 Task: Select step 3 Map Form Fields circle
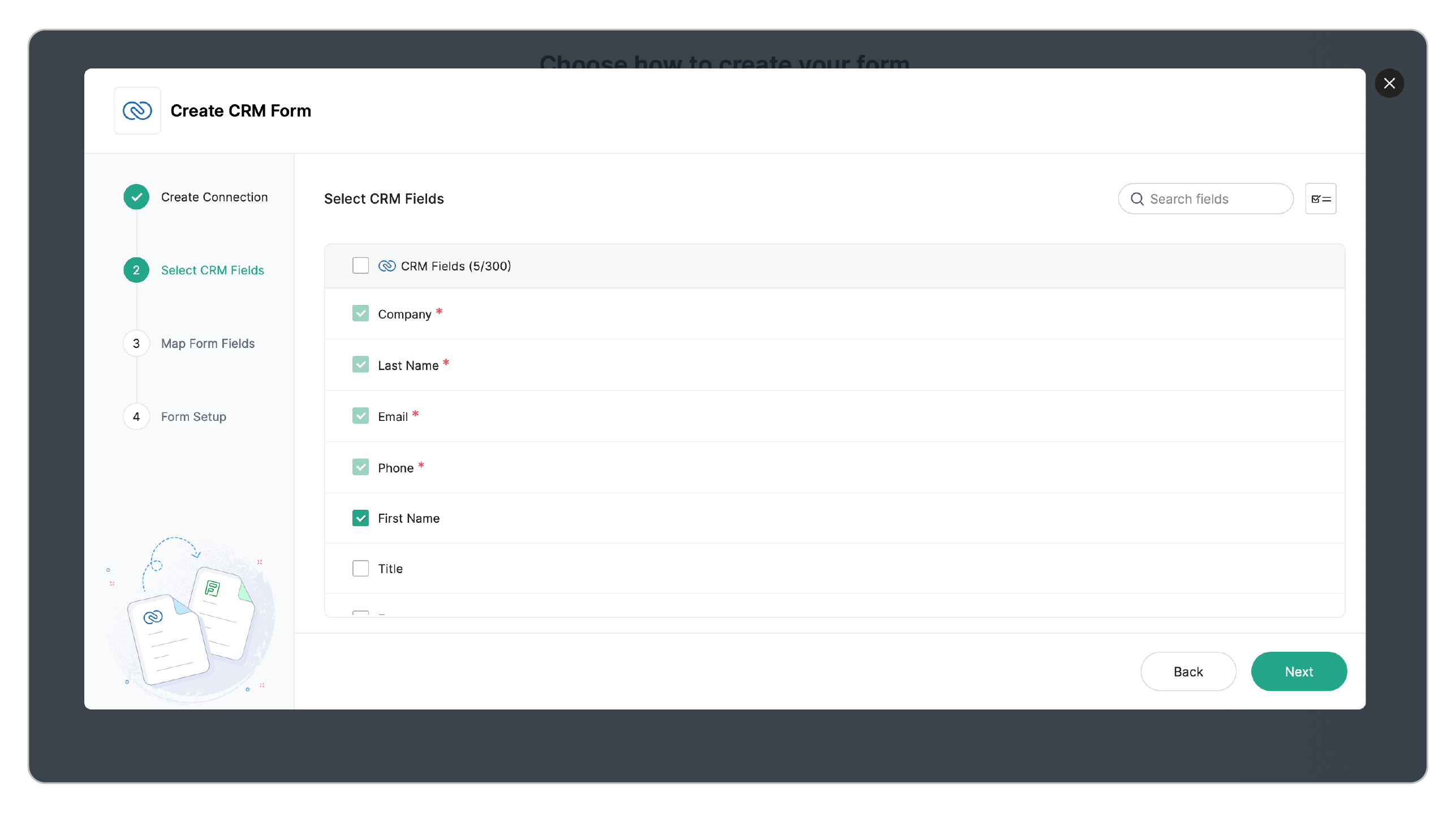tap(136, 343)
